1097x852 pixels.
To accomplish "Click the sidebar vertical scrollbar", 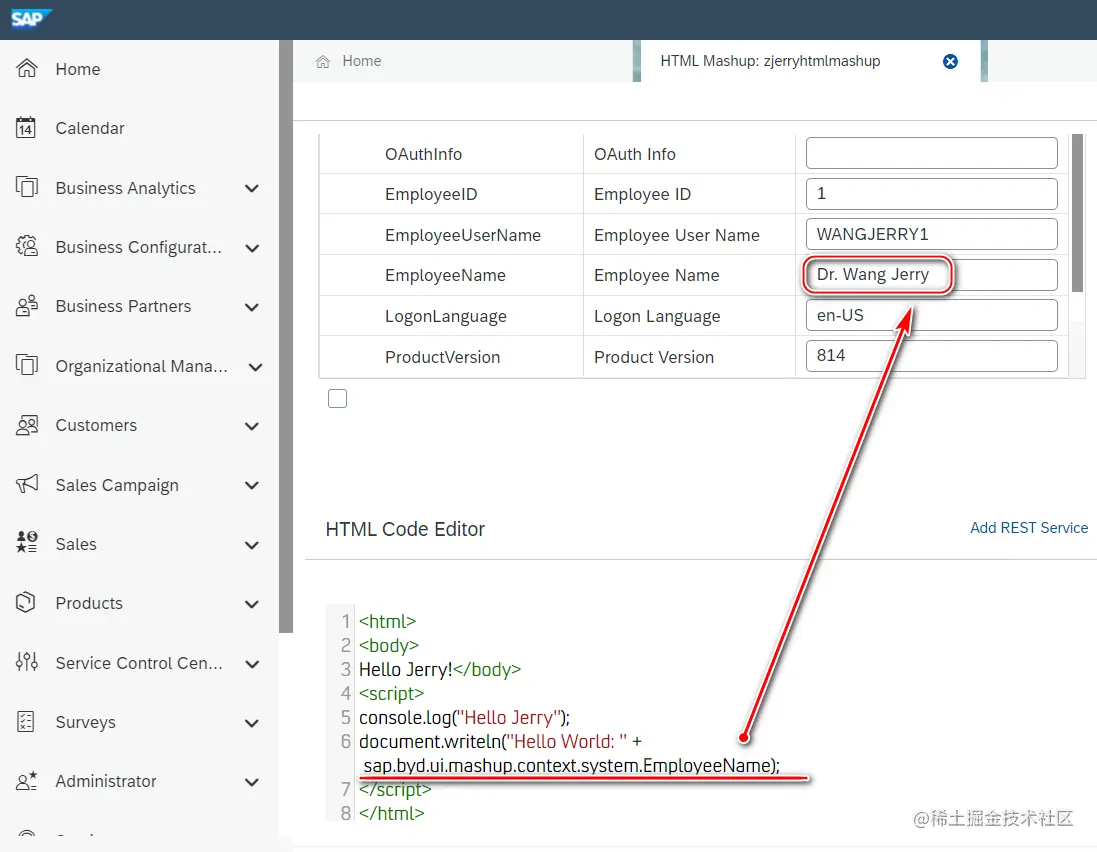I will (x=285, y=336).
